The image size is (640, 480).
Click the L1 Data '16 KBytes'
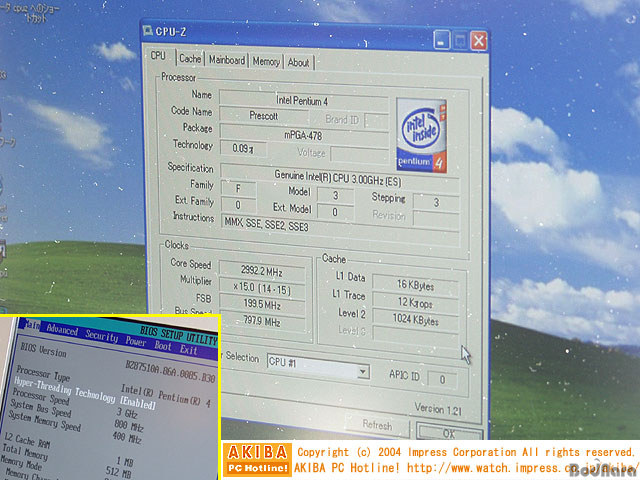point(416,285)
